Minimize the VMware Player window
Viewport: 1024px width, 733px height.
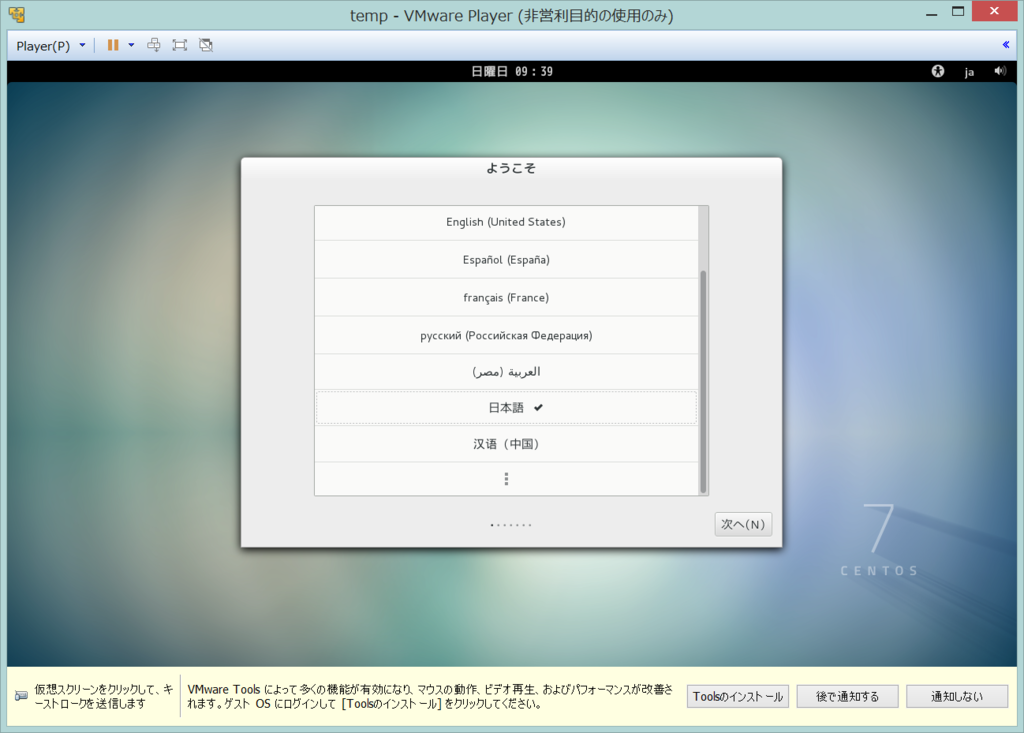(x=932, y=14)
